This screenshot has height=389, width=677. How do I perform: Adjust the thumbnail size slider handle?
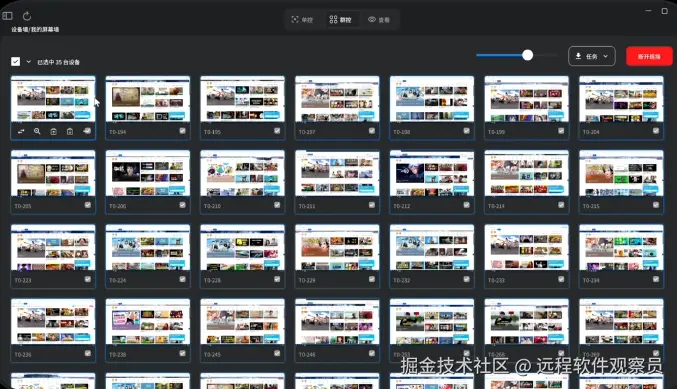point(527,55)
